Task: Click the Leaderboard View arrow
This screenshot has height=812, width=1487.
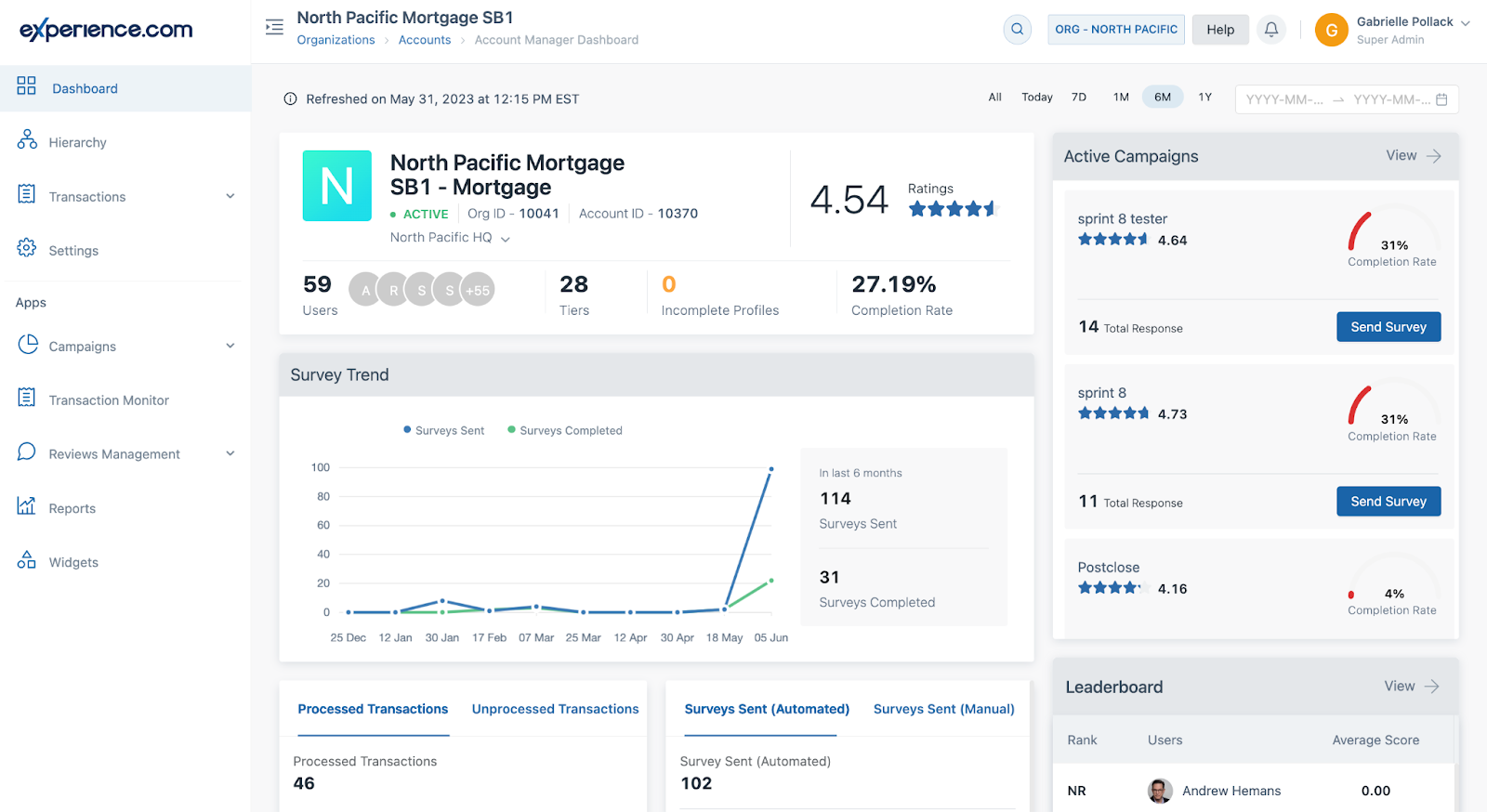Action: pyautogui.click(x=1432, y=687)
